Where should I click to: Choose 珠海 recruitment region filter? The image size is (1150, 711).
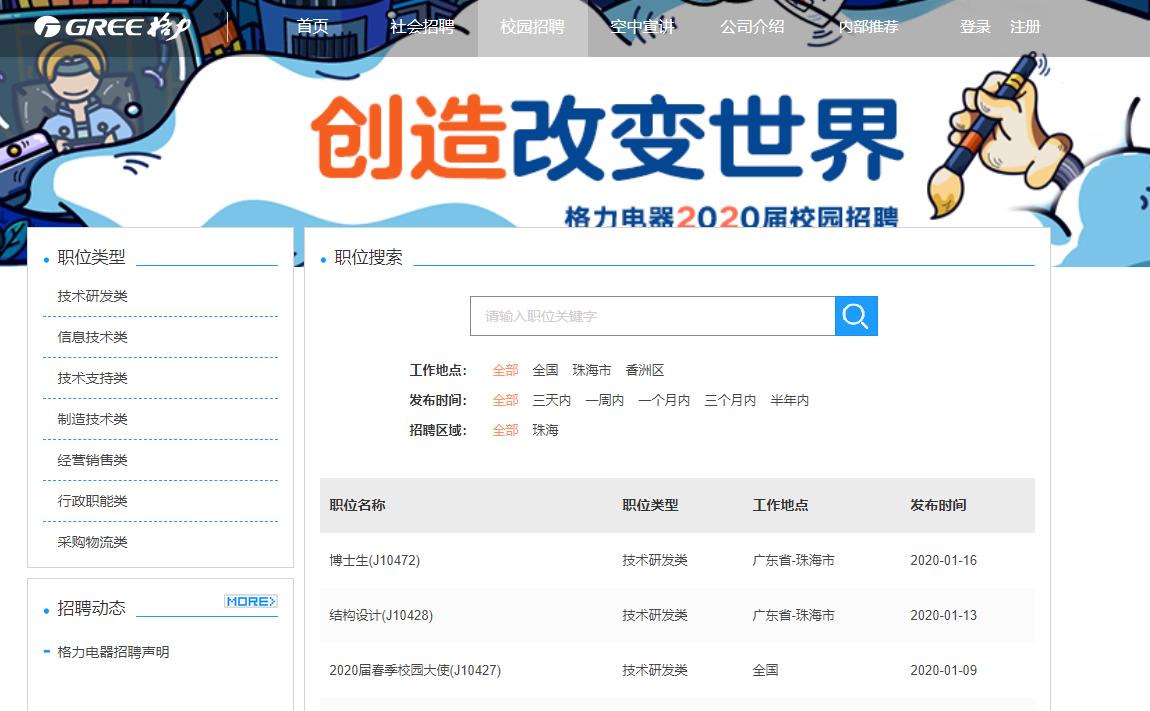[545, 431]
